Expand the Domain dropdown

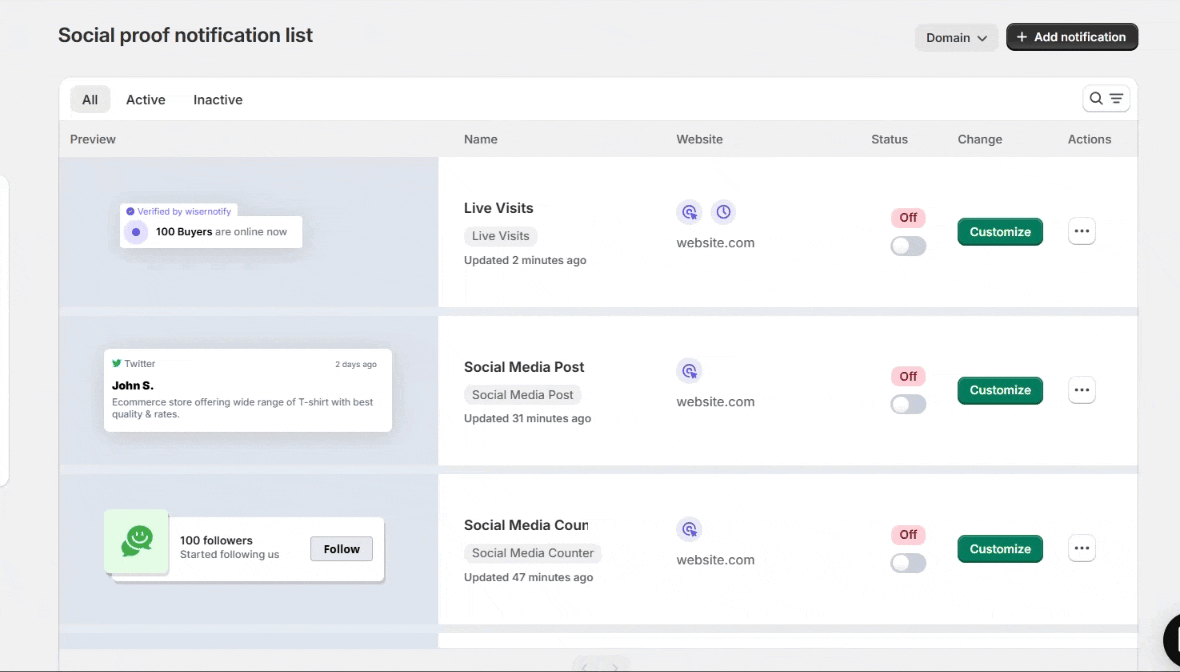tap(956, 38)
